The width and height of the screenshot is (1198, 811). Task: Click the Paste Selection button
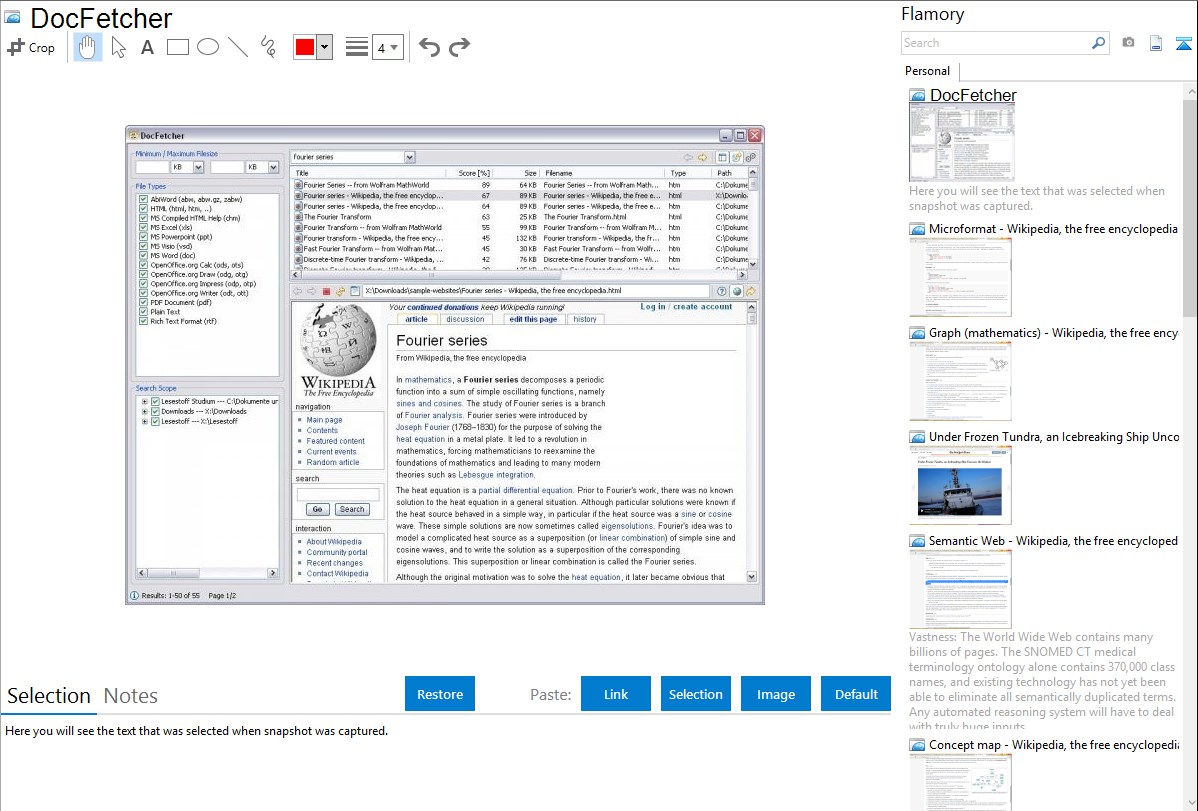696,694
